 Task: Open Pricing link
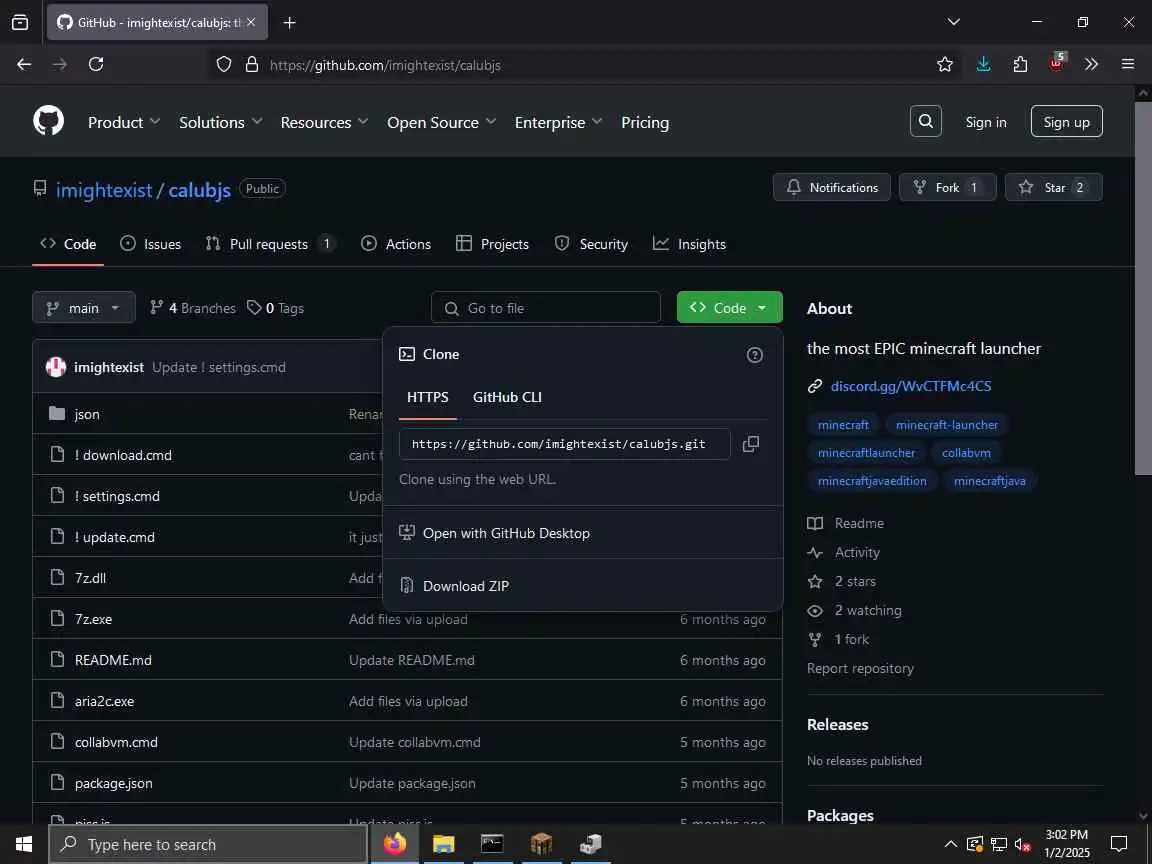645,123
